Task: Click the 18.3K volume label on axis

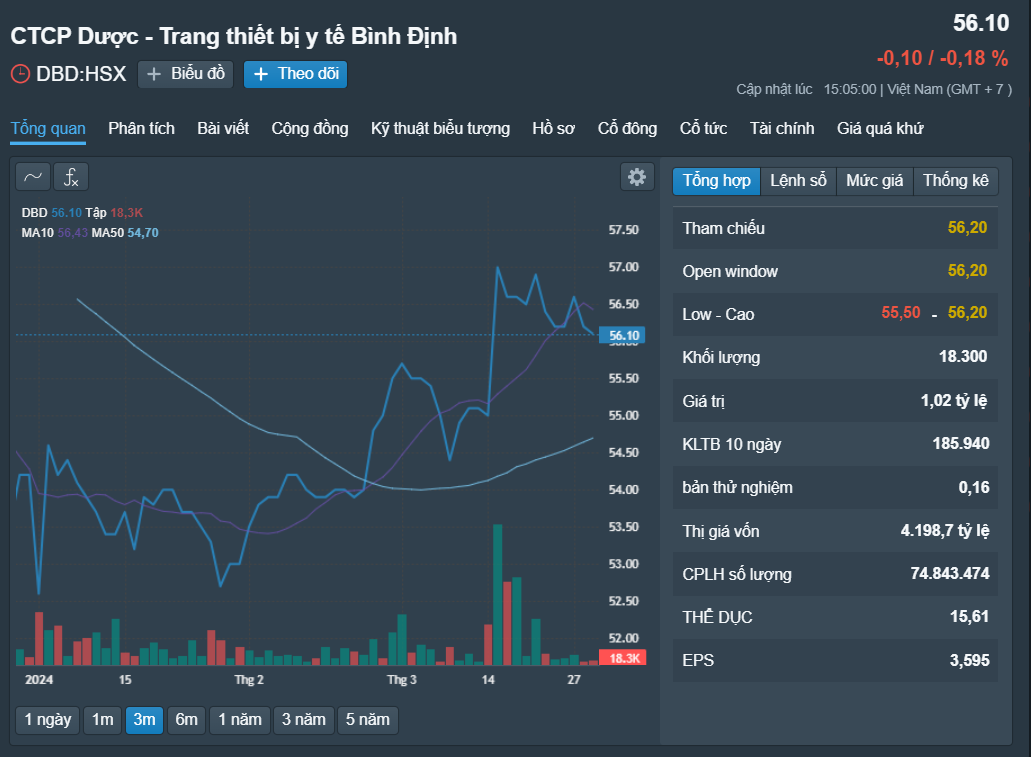Action: [x=623, y=658]
